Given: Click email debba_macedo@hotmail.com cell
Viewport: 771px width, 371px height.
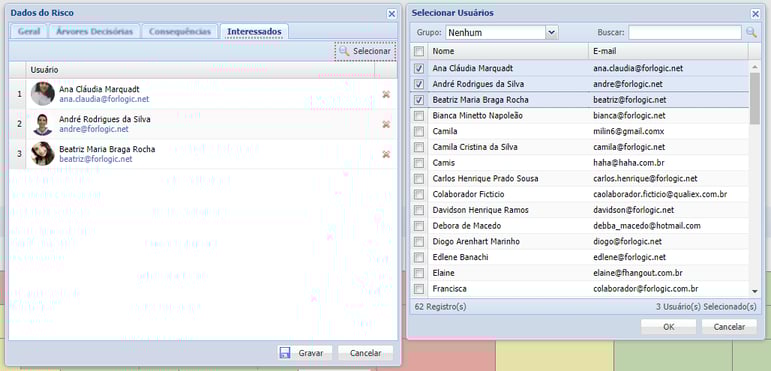Looking at the screenshot, I should (x=647, y=226).
